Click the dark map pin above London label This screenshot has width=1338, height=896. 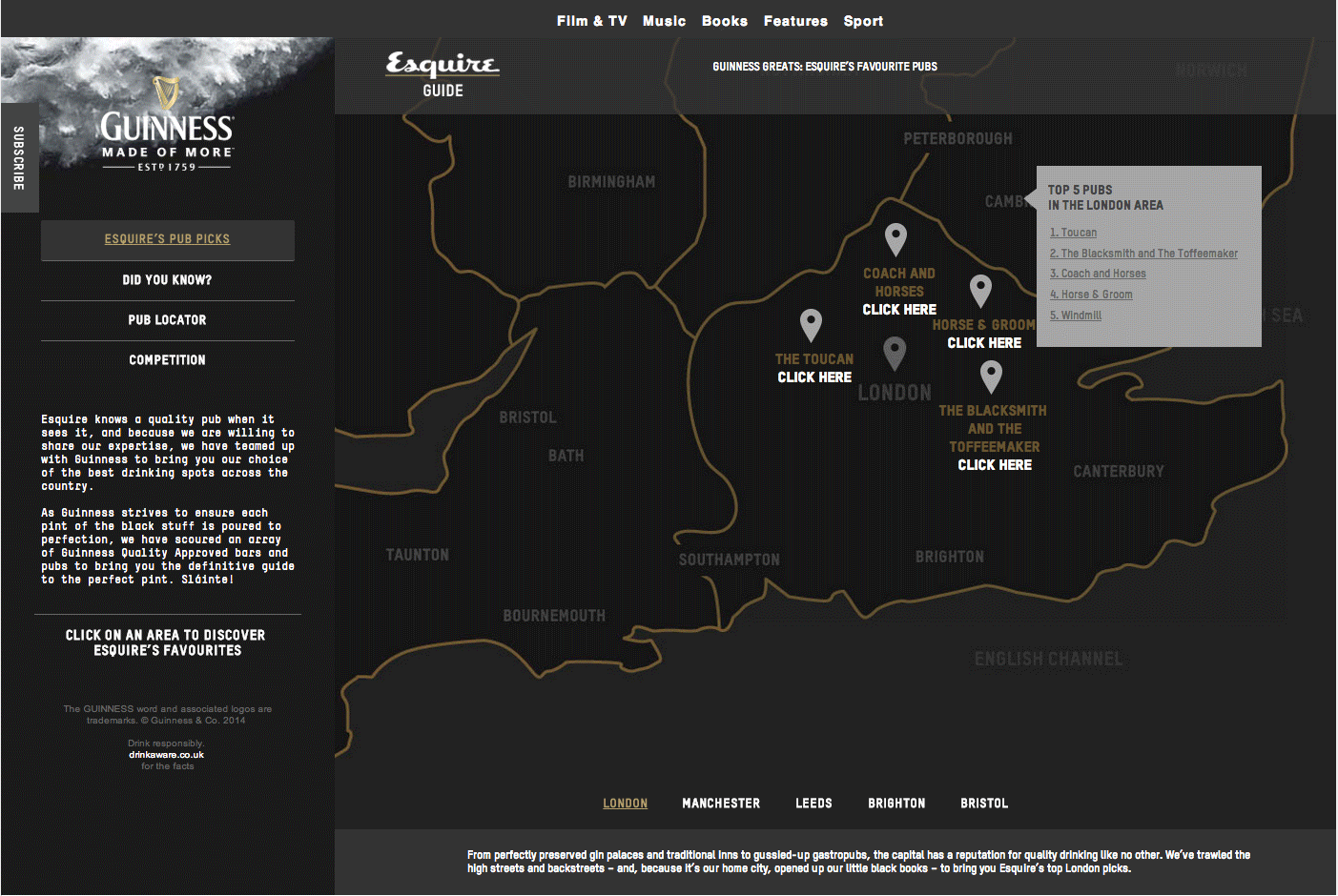pos(894,354)
